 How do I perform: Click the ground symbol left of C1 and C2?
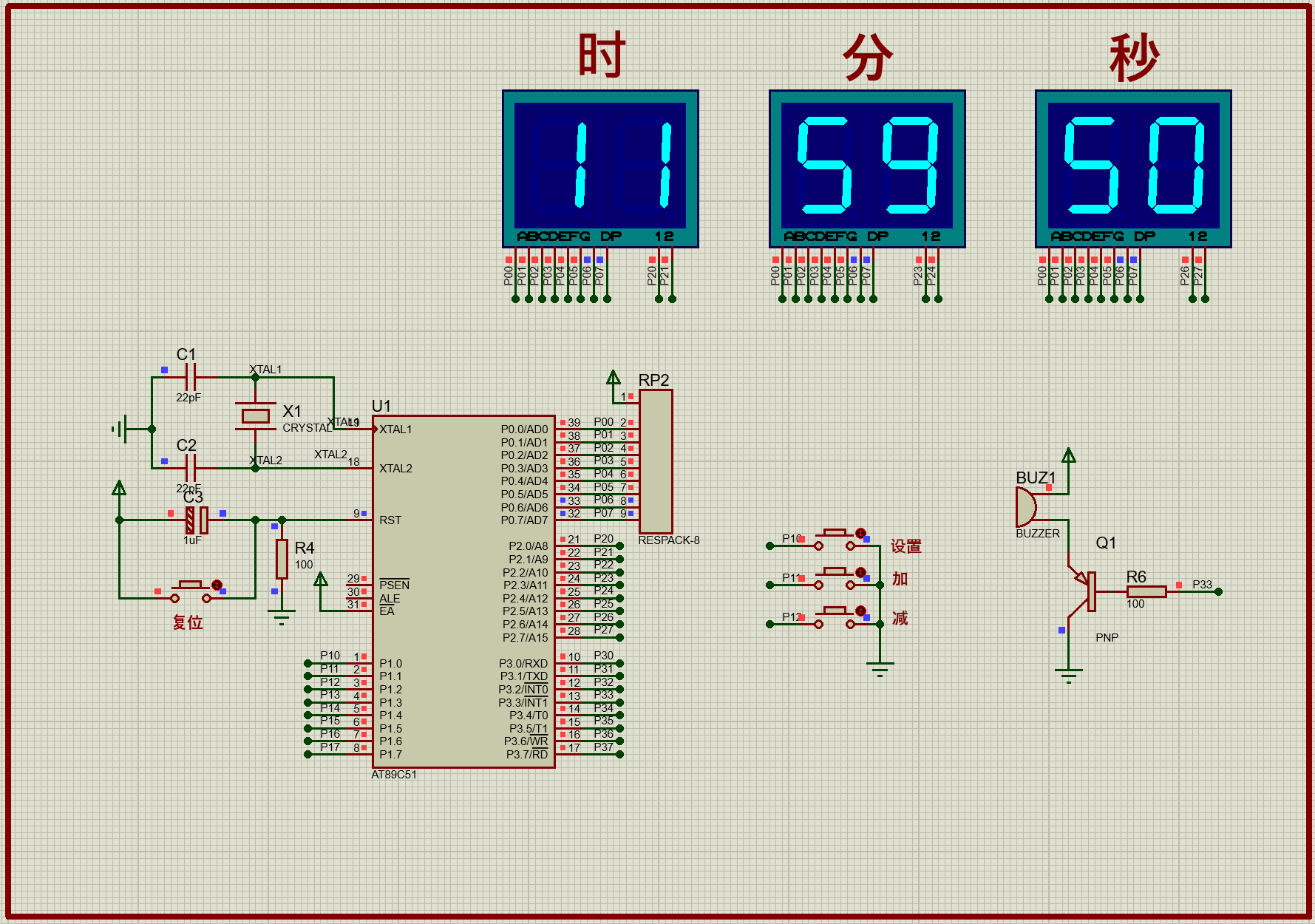point(120,429)
